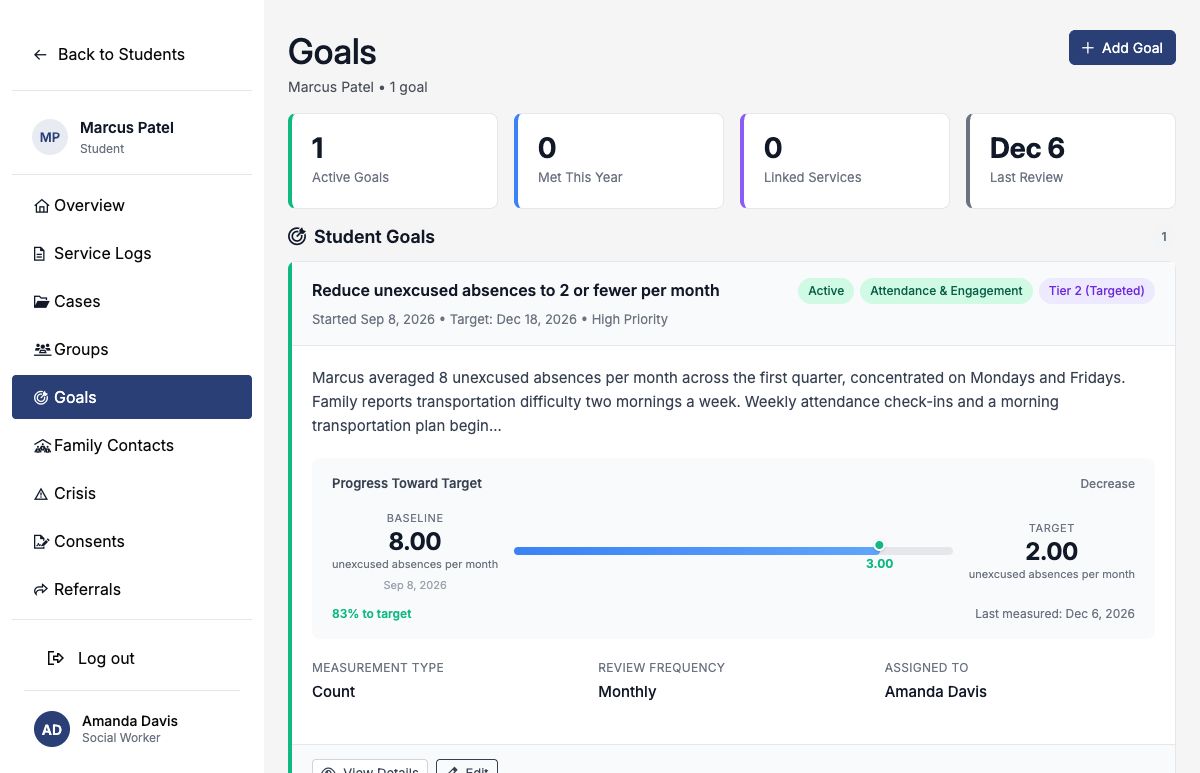Click the Goals page title

pos(332,52)
